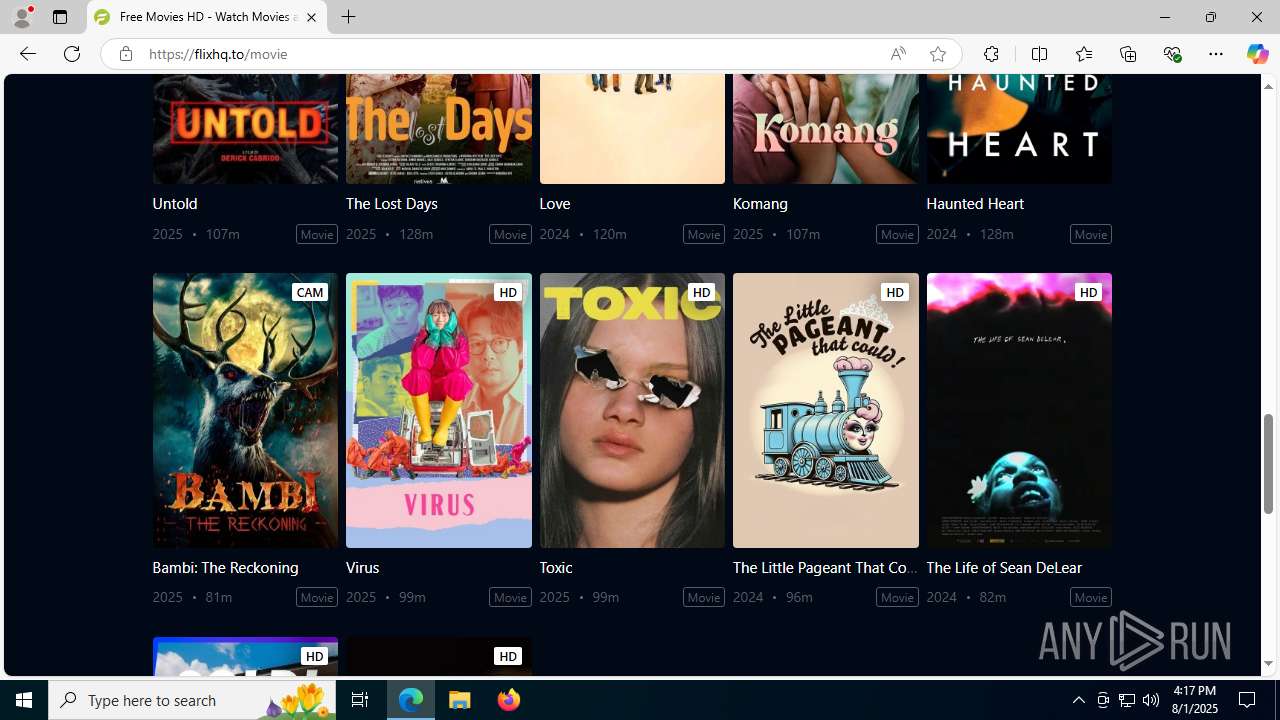This screenshot has height=720, width=1280.
Task: Open a new tab with plus icon
Action: tap(348, 17)
